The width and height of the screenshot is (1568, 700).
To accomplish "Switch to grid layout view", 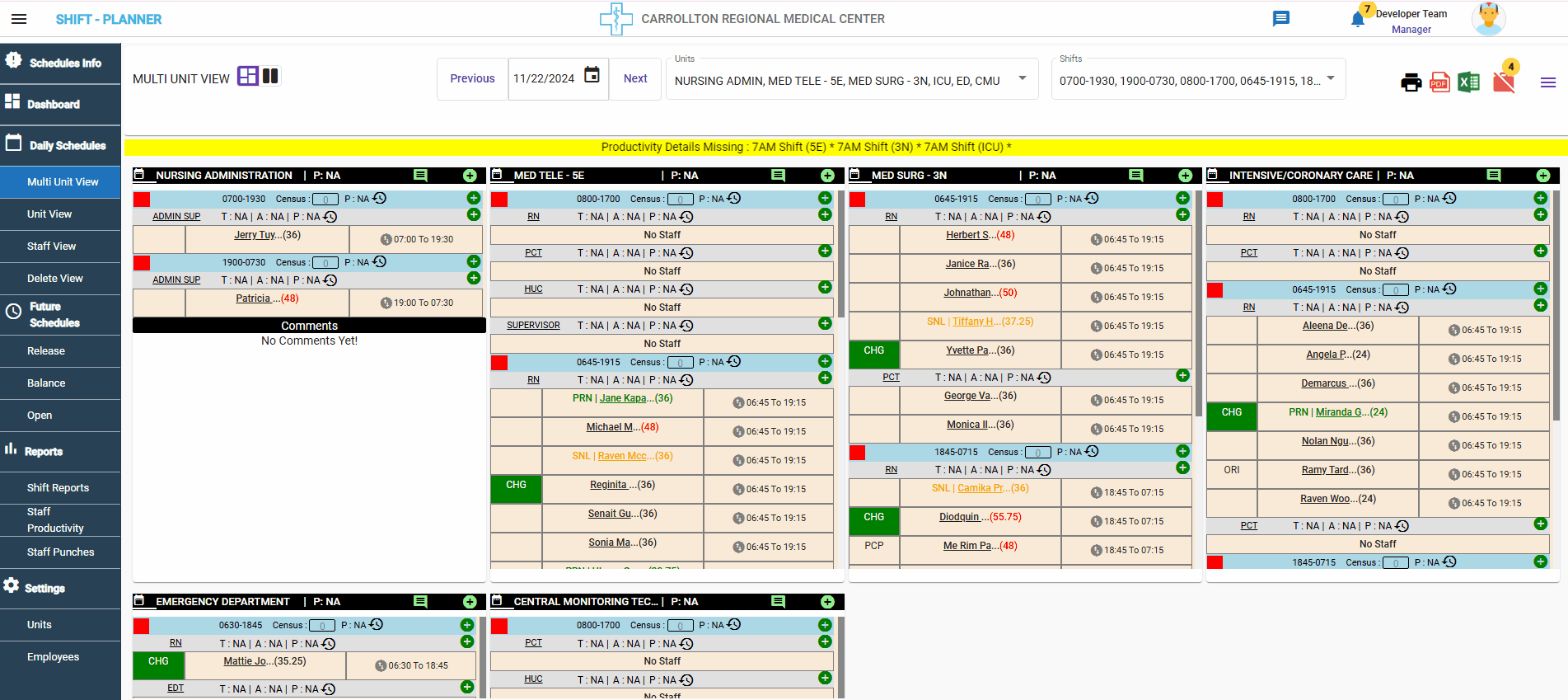I will click(247, 77).
